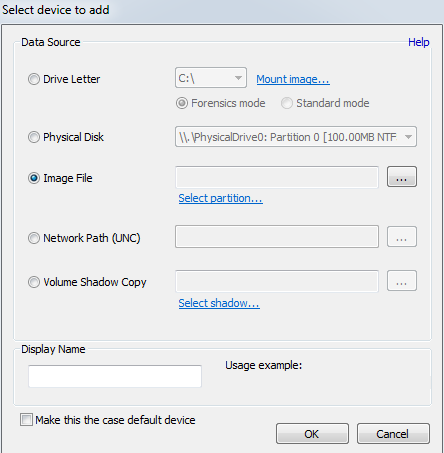Image resolution: width=444 pixels, height=453 pixels.
Task: Click the Network Path browse ellipsis button
Action: click(402, 237)
